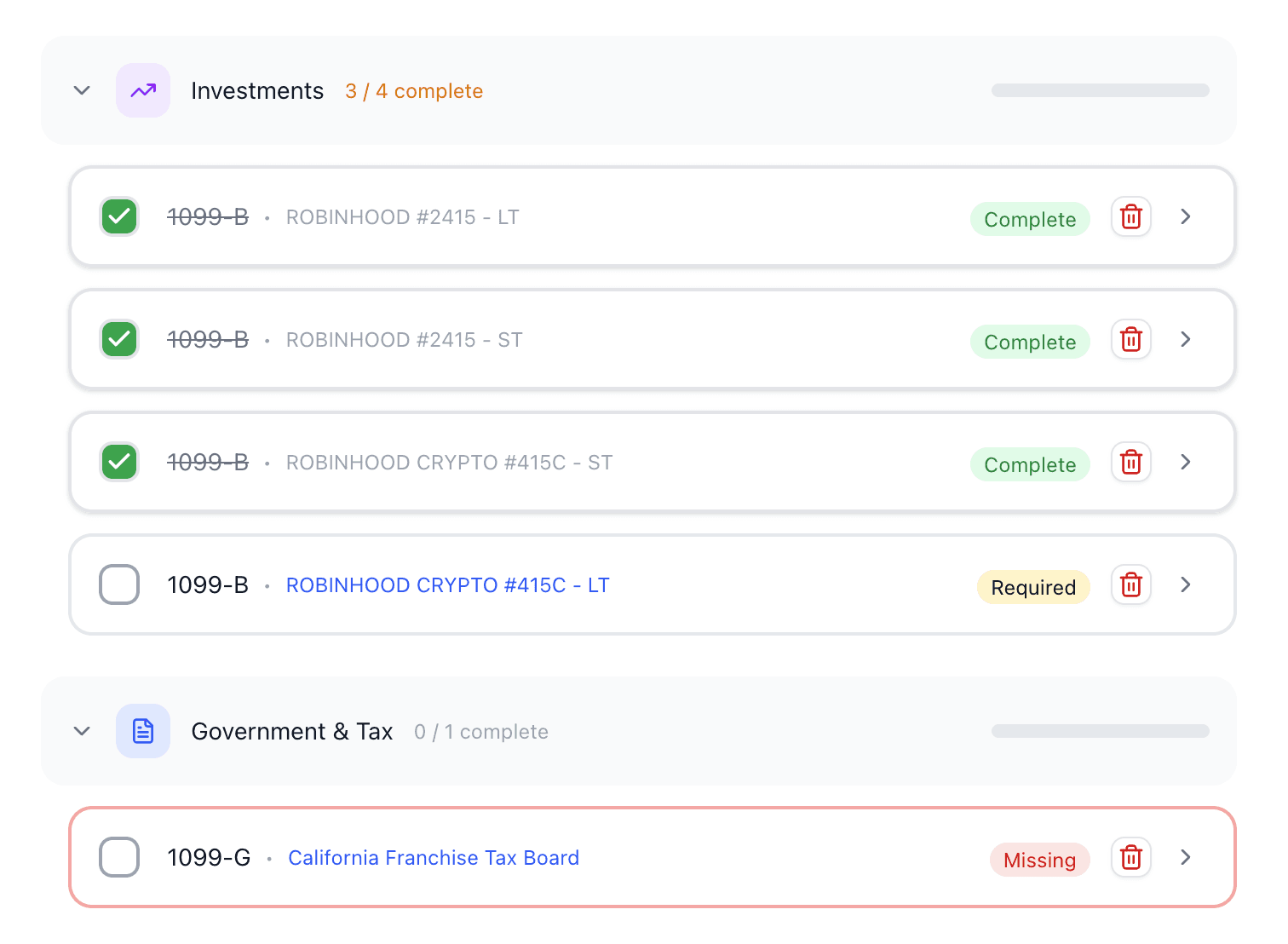Open details arrow for ROBINHOOD #2415 - LT
This screenshot has width=1288, height=944.
(1185, 217)
